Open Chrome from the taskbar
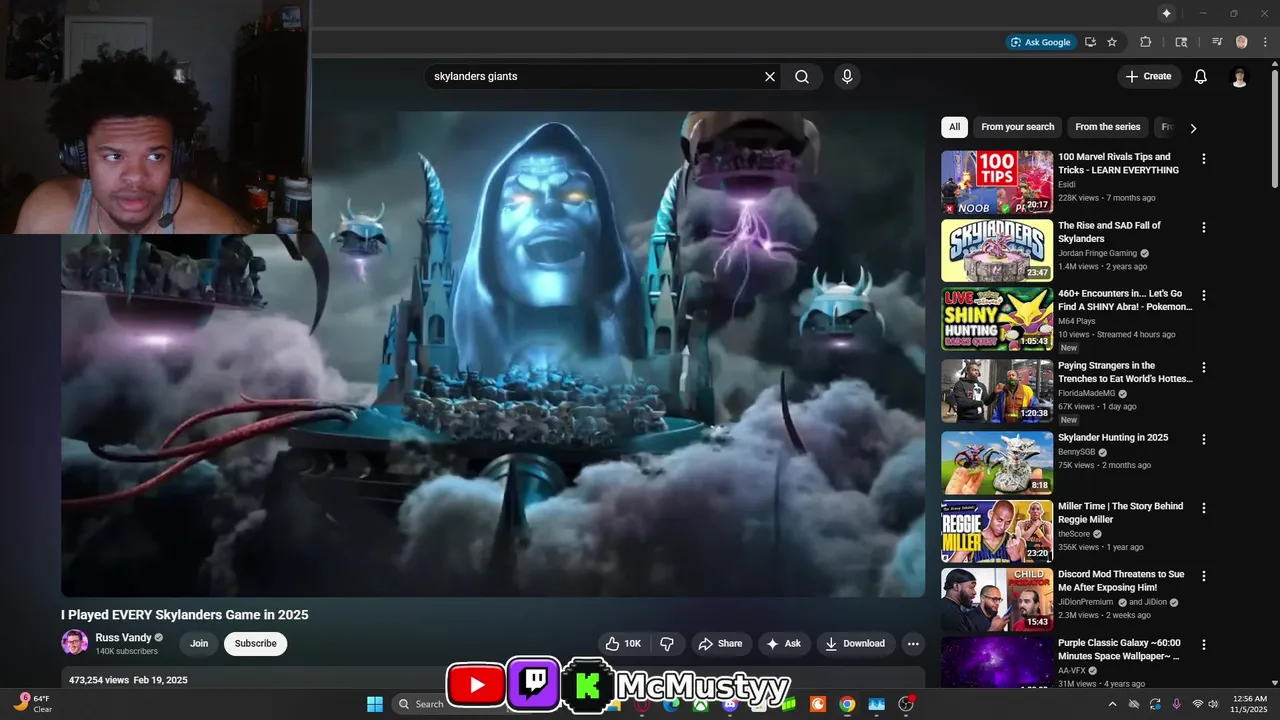Viewport: 1280px width, 720px height. pyautogui.click(x=847, y=704)
